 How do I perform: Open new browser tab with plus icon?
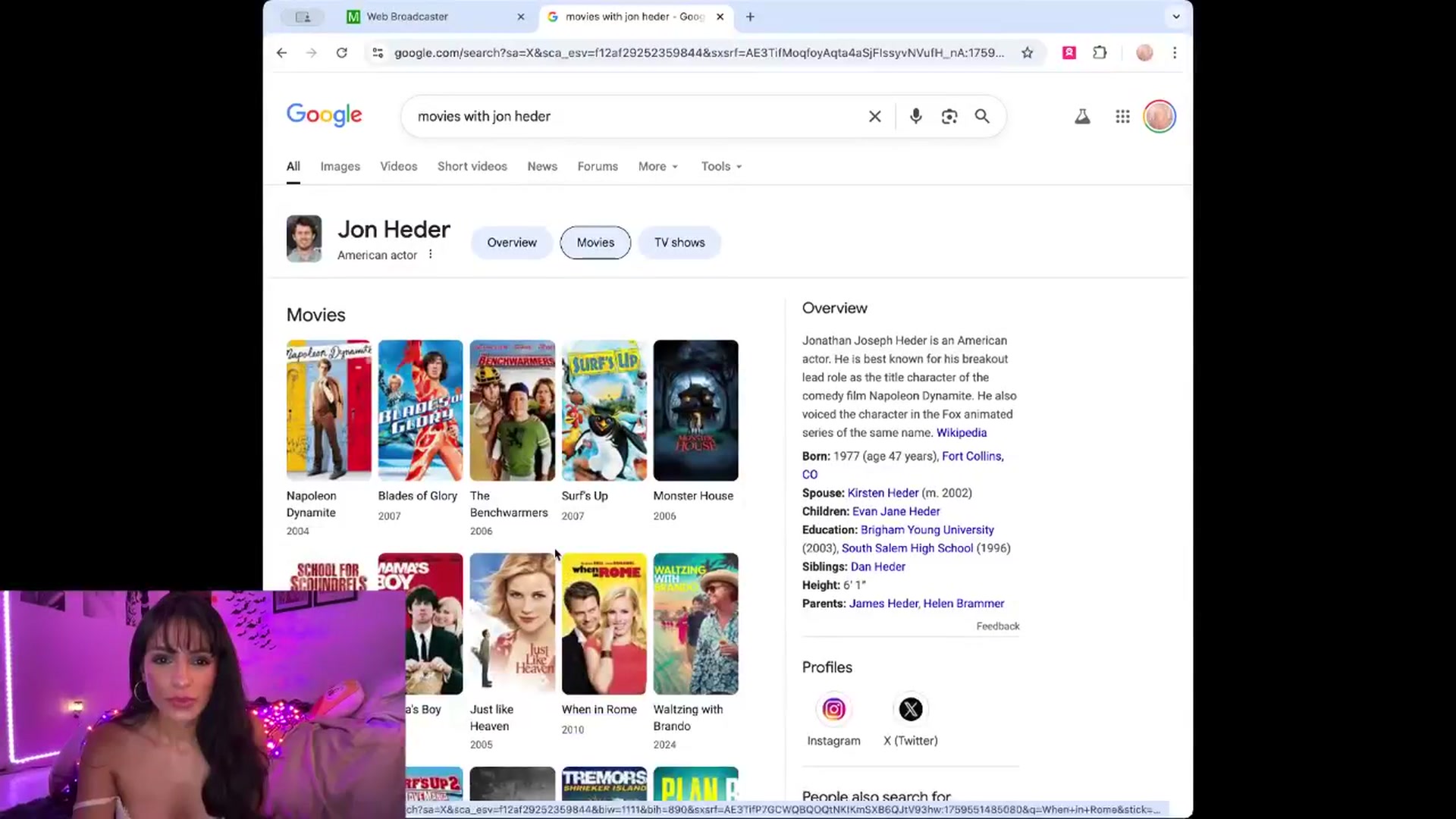pos(750,17)
